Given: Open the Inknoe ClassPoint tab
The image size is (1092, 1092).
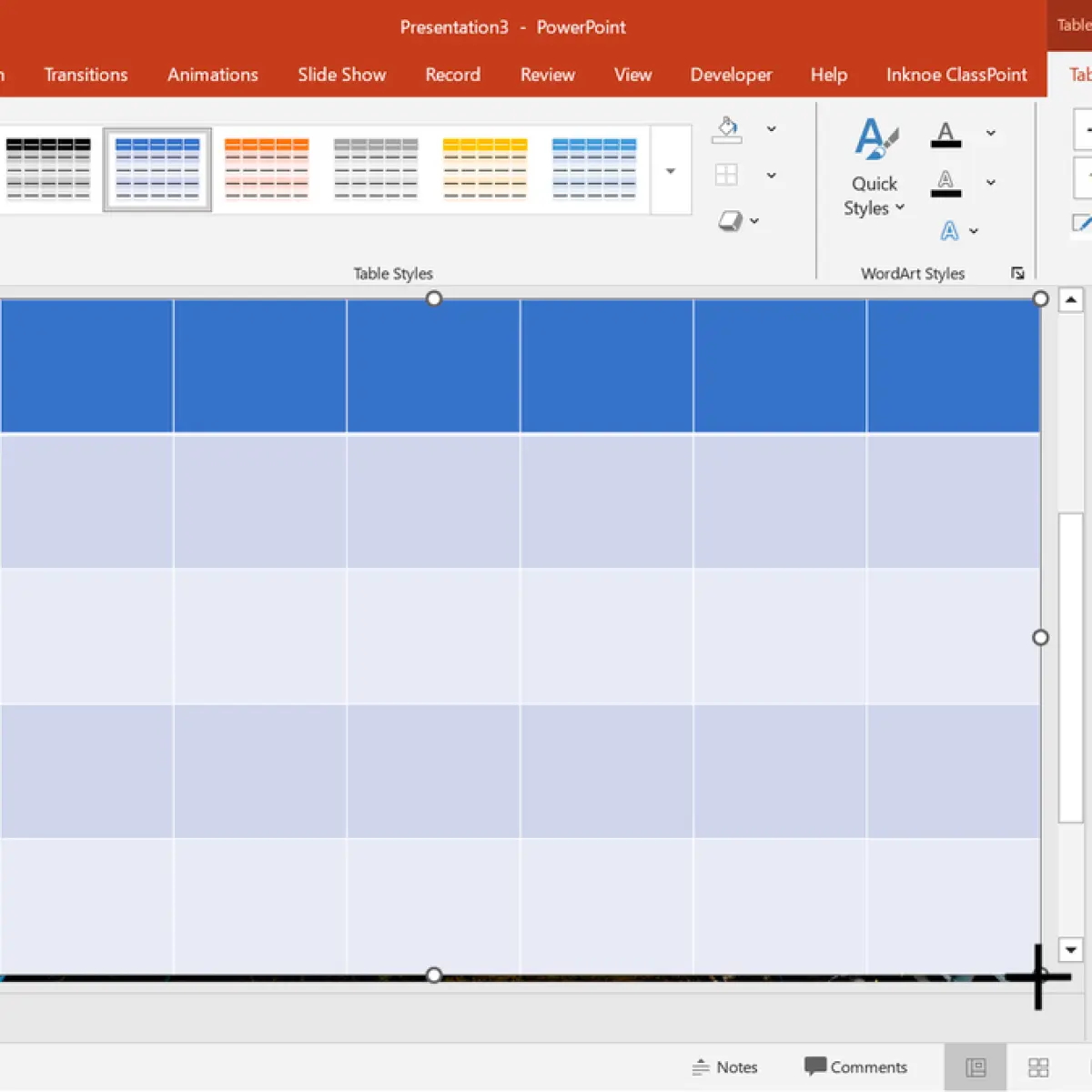Looking at the screenshot, I should pos(956,75).
